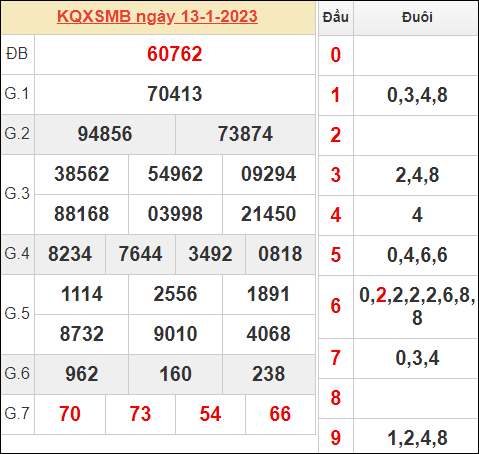
Task: Select G.2 number 73874
Action: coord(245,134)
